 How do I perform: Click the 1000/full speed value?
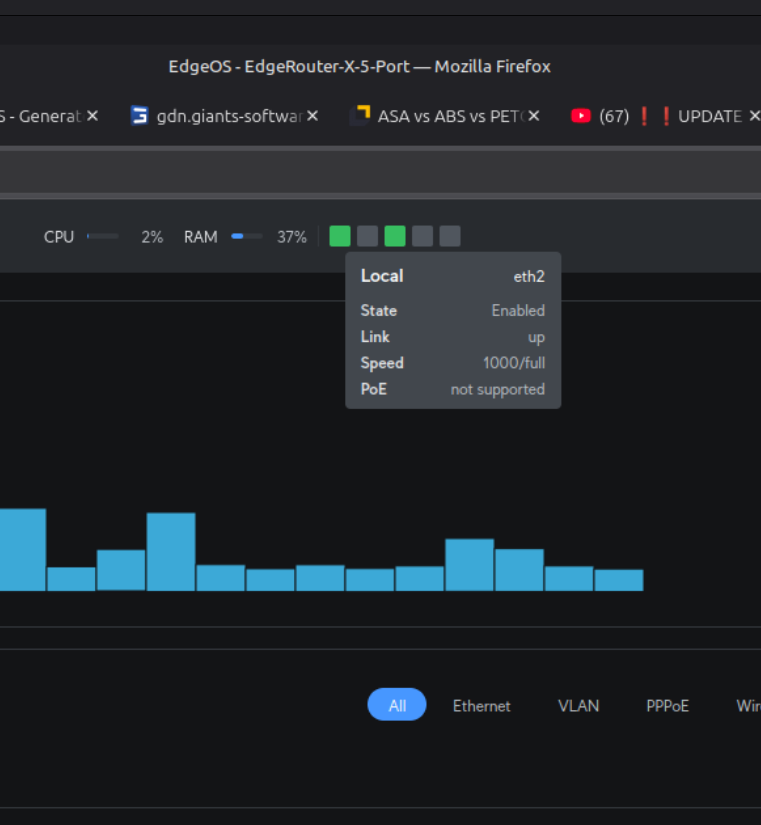click(x=514, y=363)
